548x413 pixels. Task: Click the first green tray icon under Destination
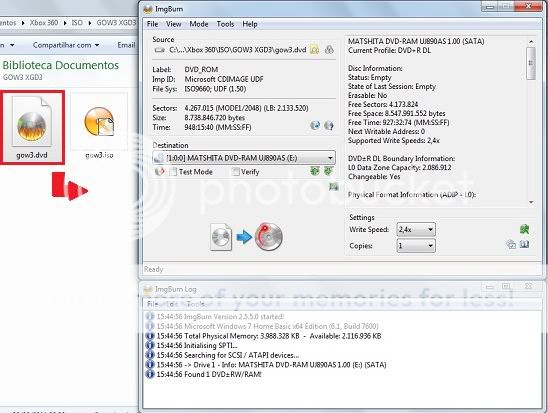[315, 171]
